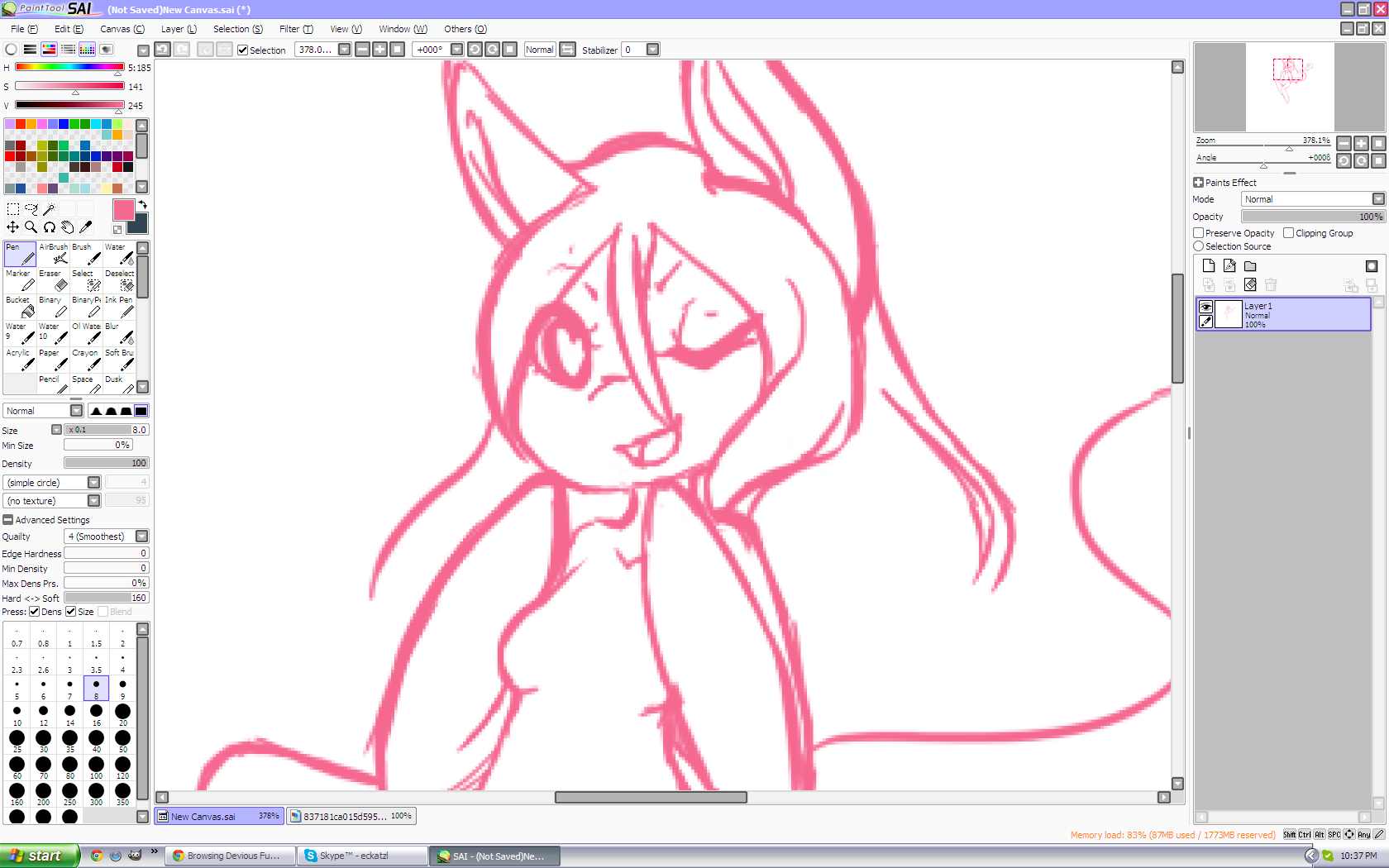Switch to Skype window in taskbar
Viewport: 1389px width, 868px height.
click(x=364, y=856)
